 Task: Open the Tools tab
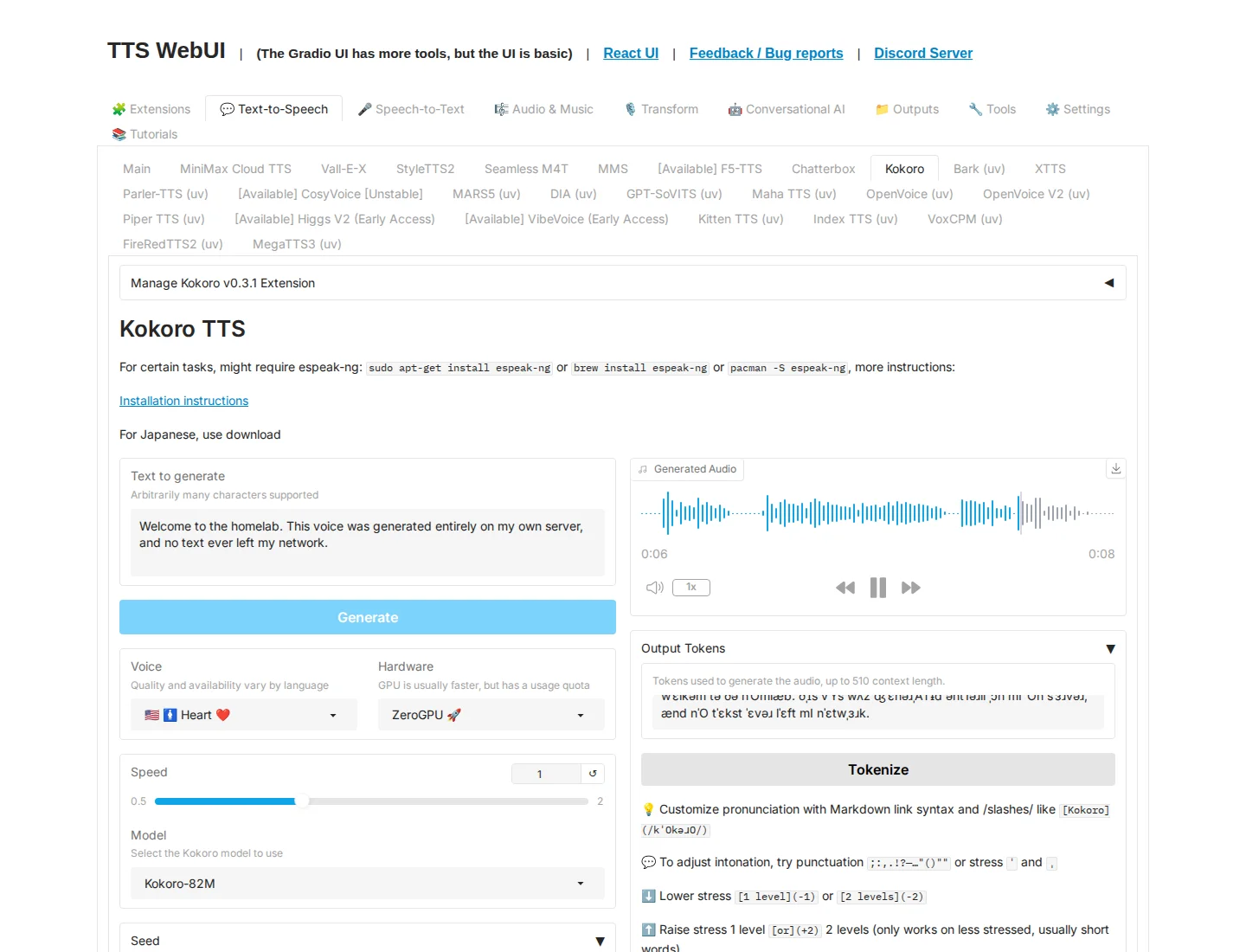coord(992,109)
